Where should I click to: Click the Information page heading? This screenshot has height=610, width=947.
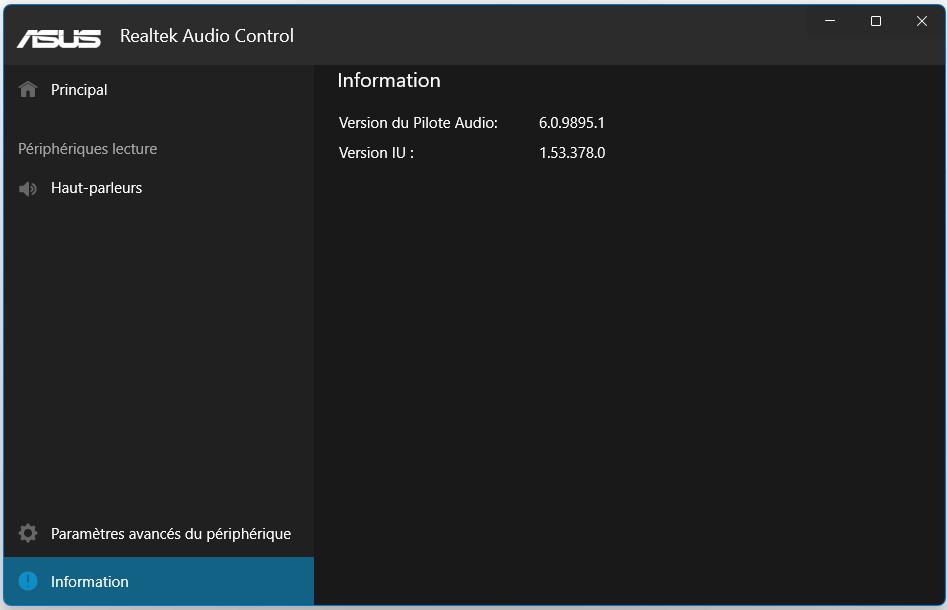389,81
